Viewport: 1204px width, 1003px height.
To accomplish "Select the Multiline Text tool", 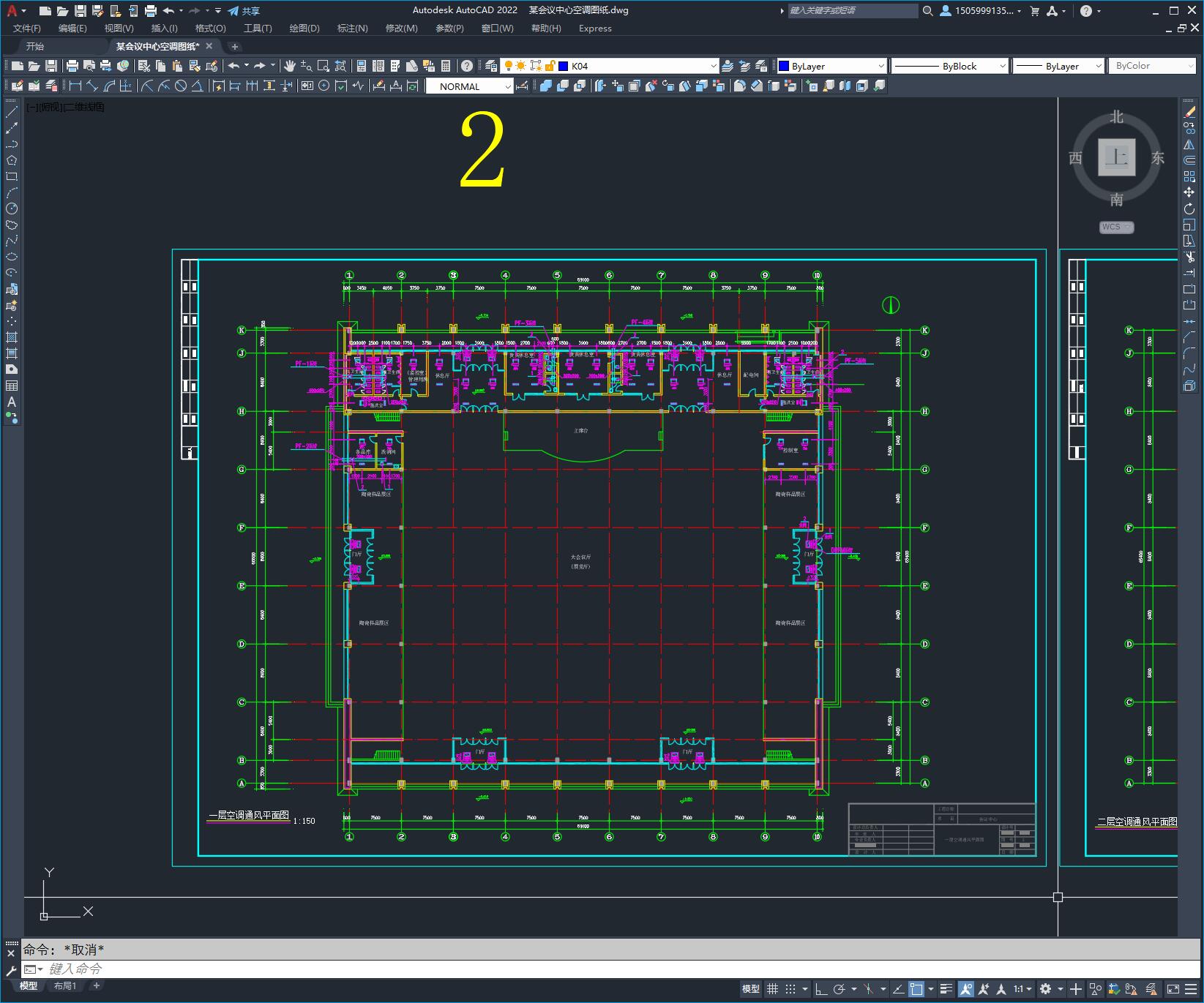I will [12, 402].
